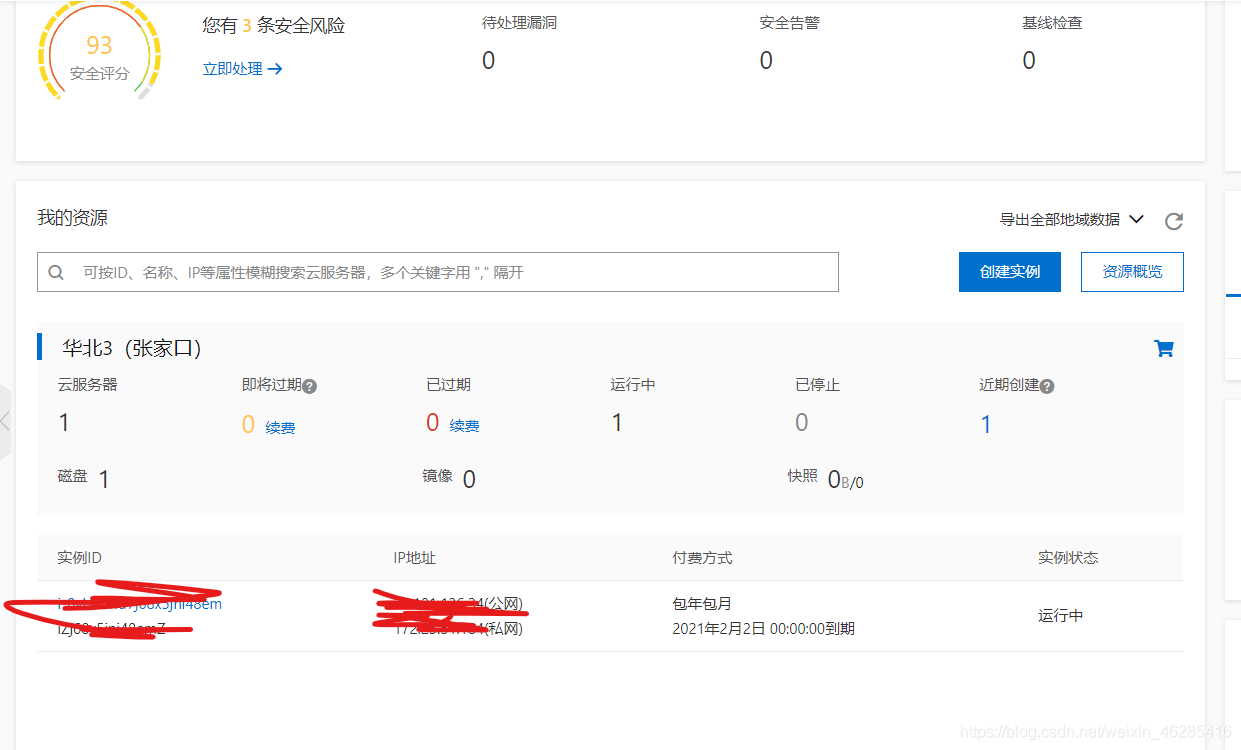Collapse the panel using the left chevron arrow
The image size is (1241, 750).
(6, 420)
